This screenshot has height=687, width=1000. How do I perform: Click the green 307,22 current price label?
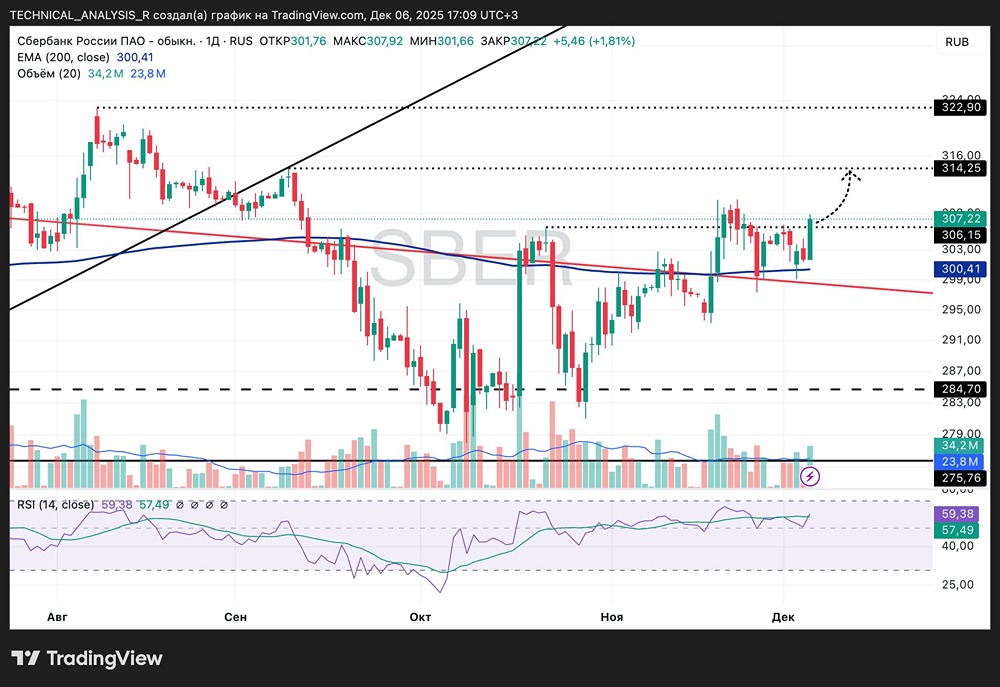pos(961,218)
